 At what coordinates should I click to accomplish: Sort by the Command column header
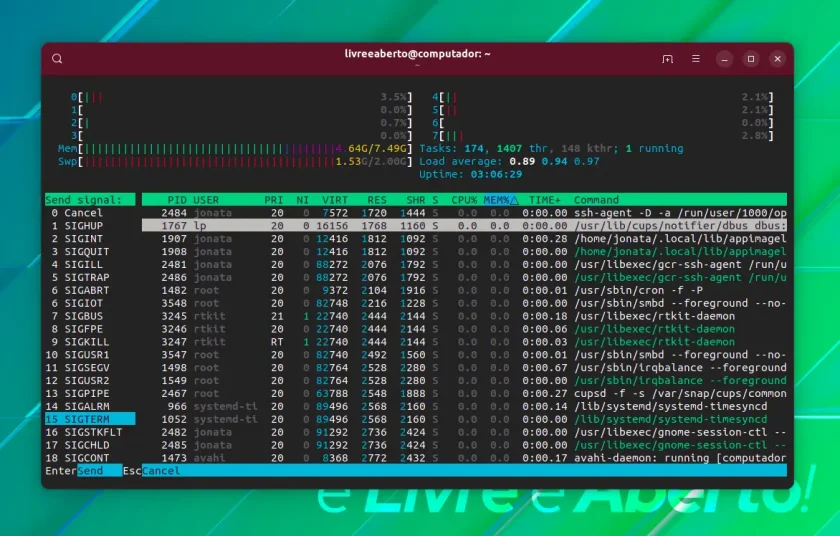coord(596,200)
